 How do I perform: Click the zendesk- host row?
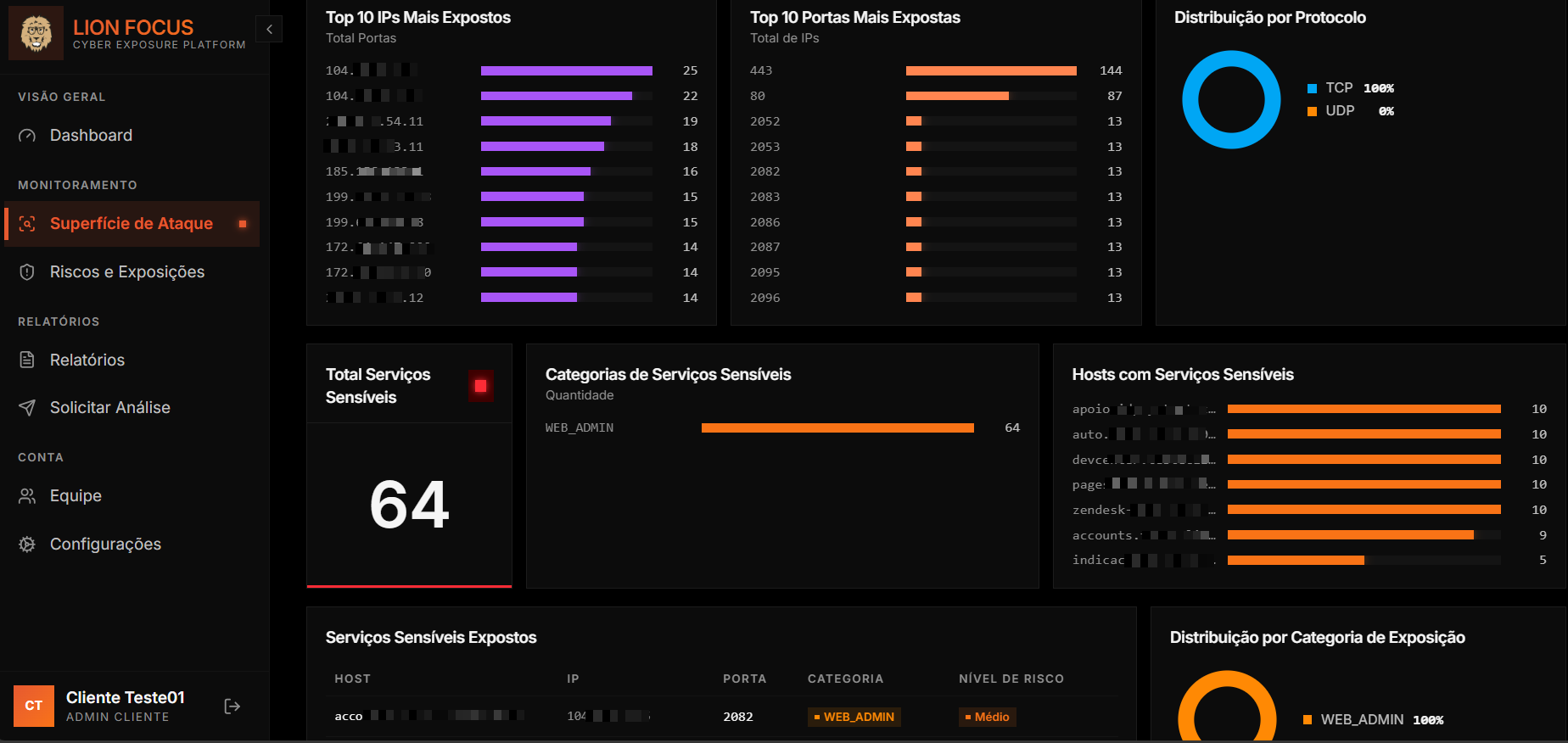(x=1309, y=510)
